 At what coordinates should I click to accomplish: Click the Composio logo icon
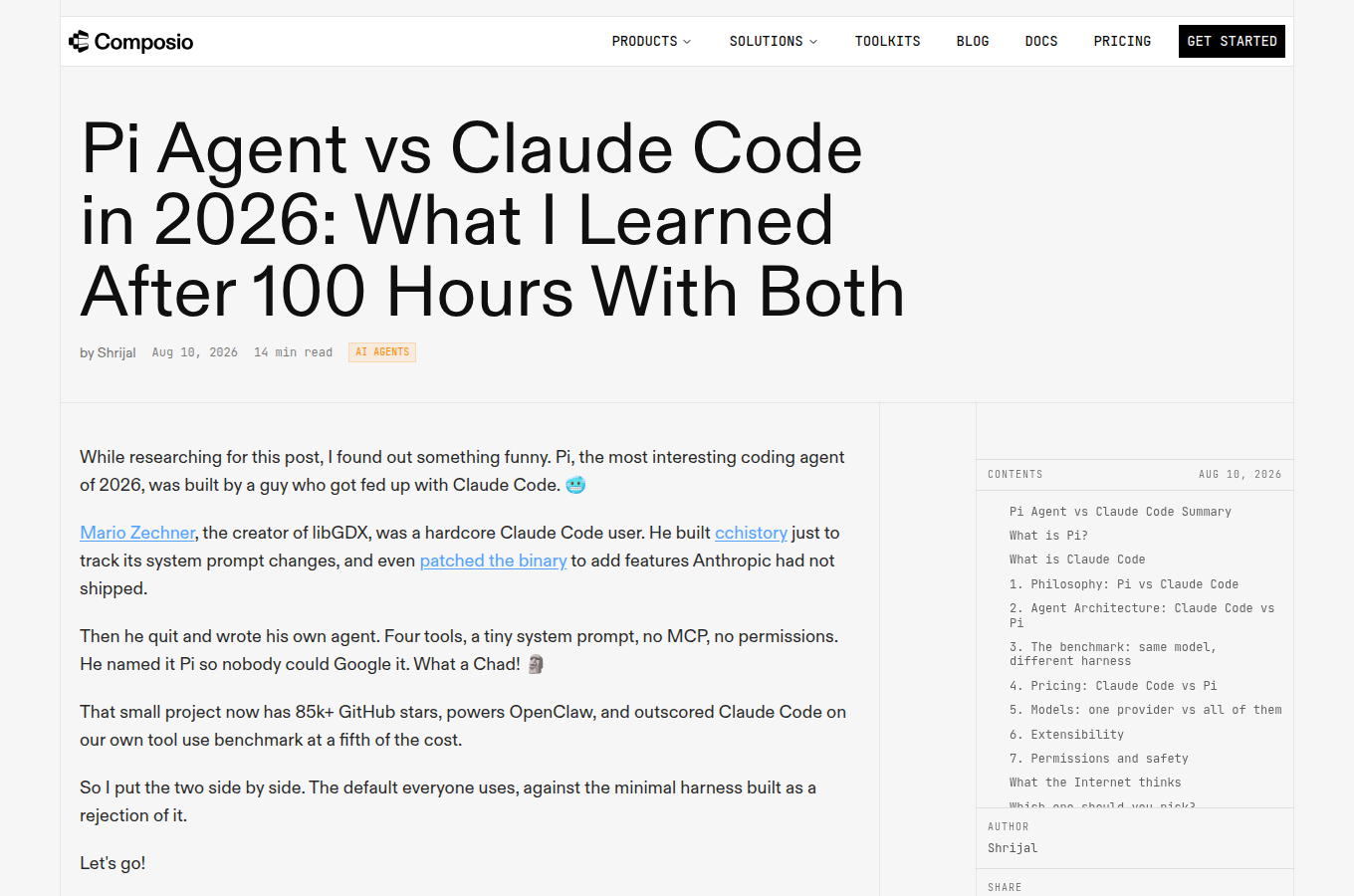coord(79,41)
